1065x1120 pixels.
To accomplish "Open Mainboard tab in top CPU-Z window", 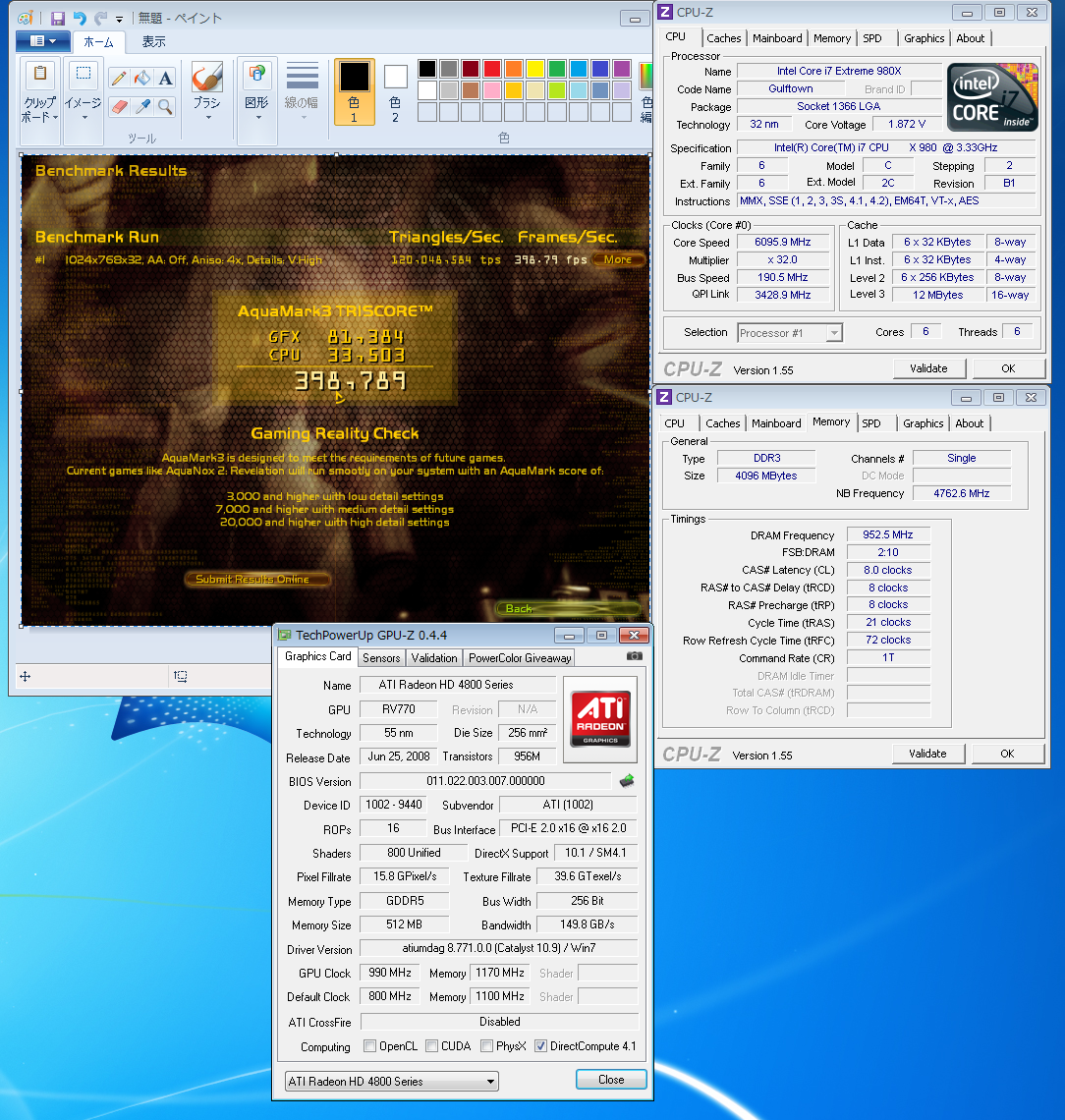I will (777, 38).
